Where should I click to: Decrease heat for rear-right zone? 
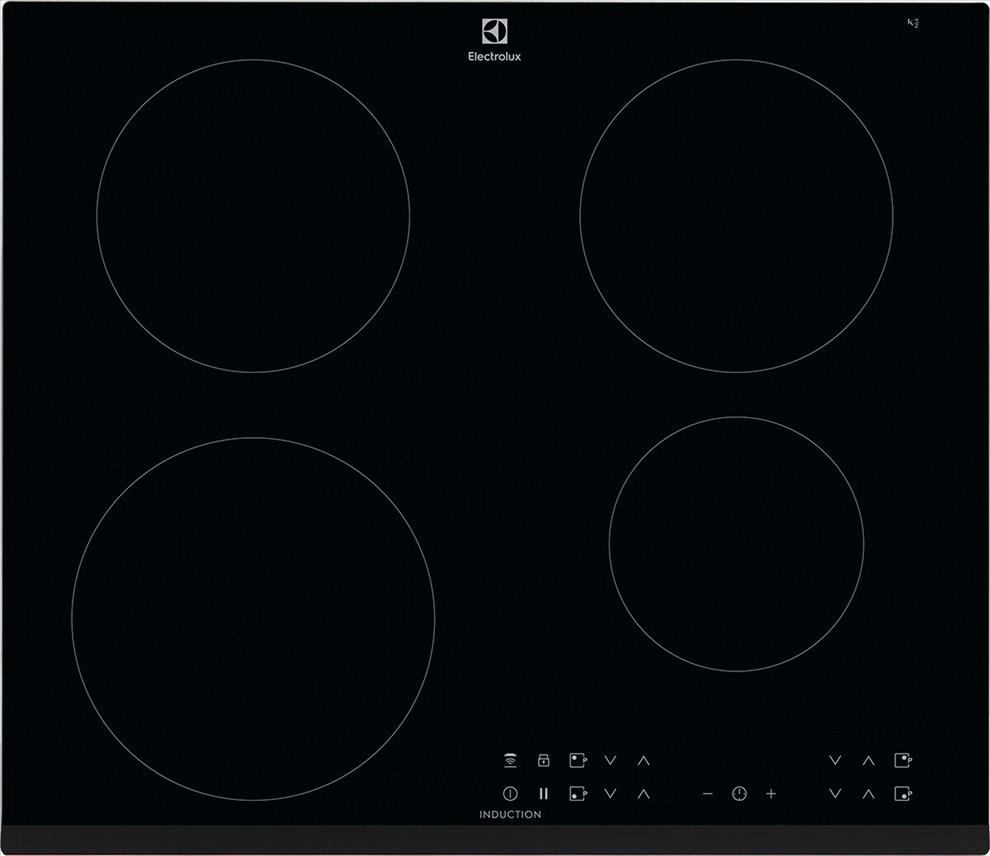[x=835, y=761]
